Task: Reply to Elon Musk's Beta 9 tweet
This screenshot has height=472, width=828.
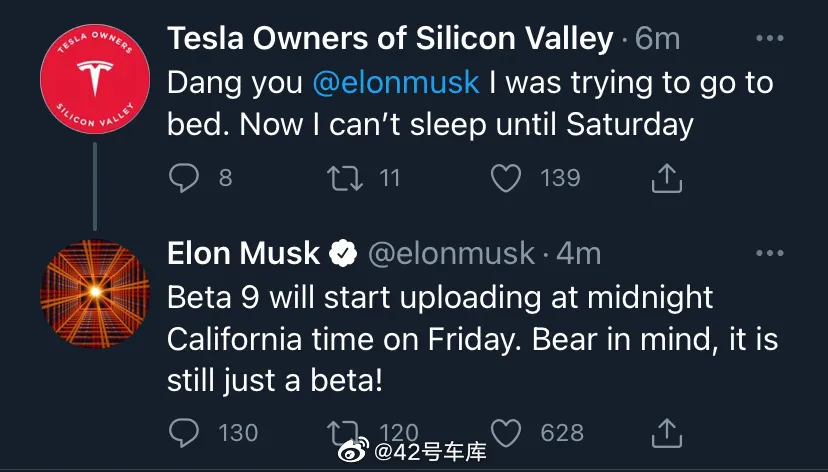Action: (x=184, y=432)
